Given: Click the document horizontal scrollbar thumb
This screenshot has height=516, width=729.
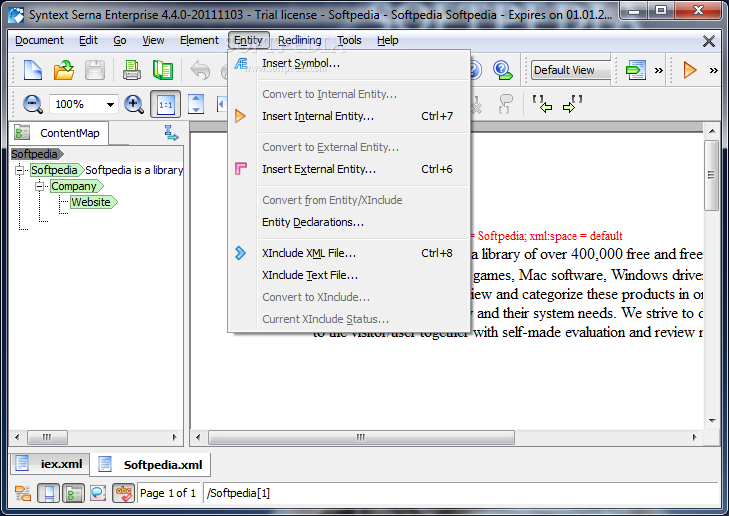Looking at the screenshot, I should pyautogui.click(x=361, y=437).
